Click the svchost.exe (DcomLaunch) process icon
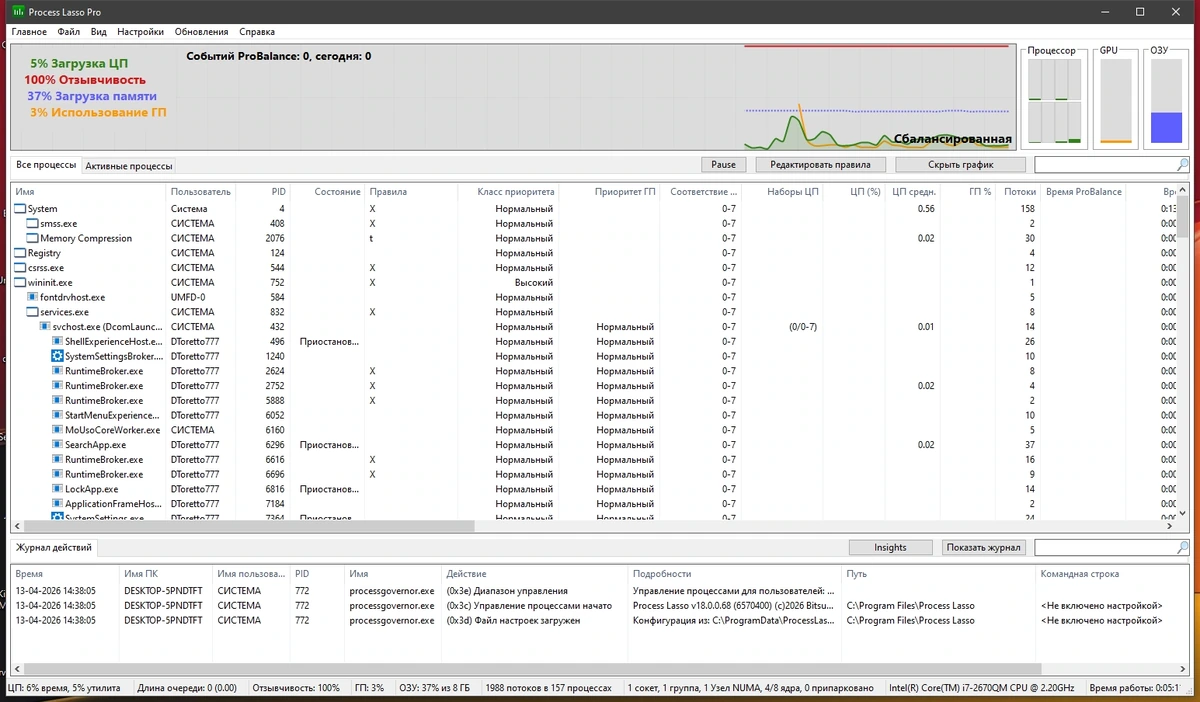The width and height of the screenshot is (1200, 702). pyautogui.click(x=44, y=327)
